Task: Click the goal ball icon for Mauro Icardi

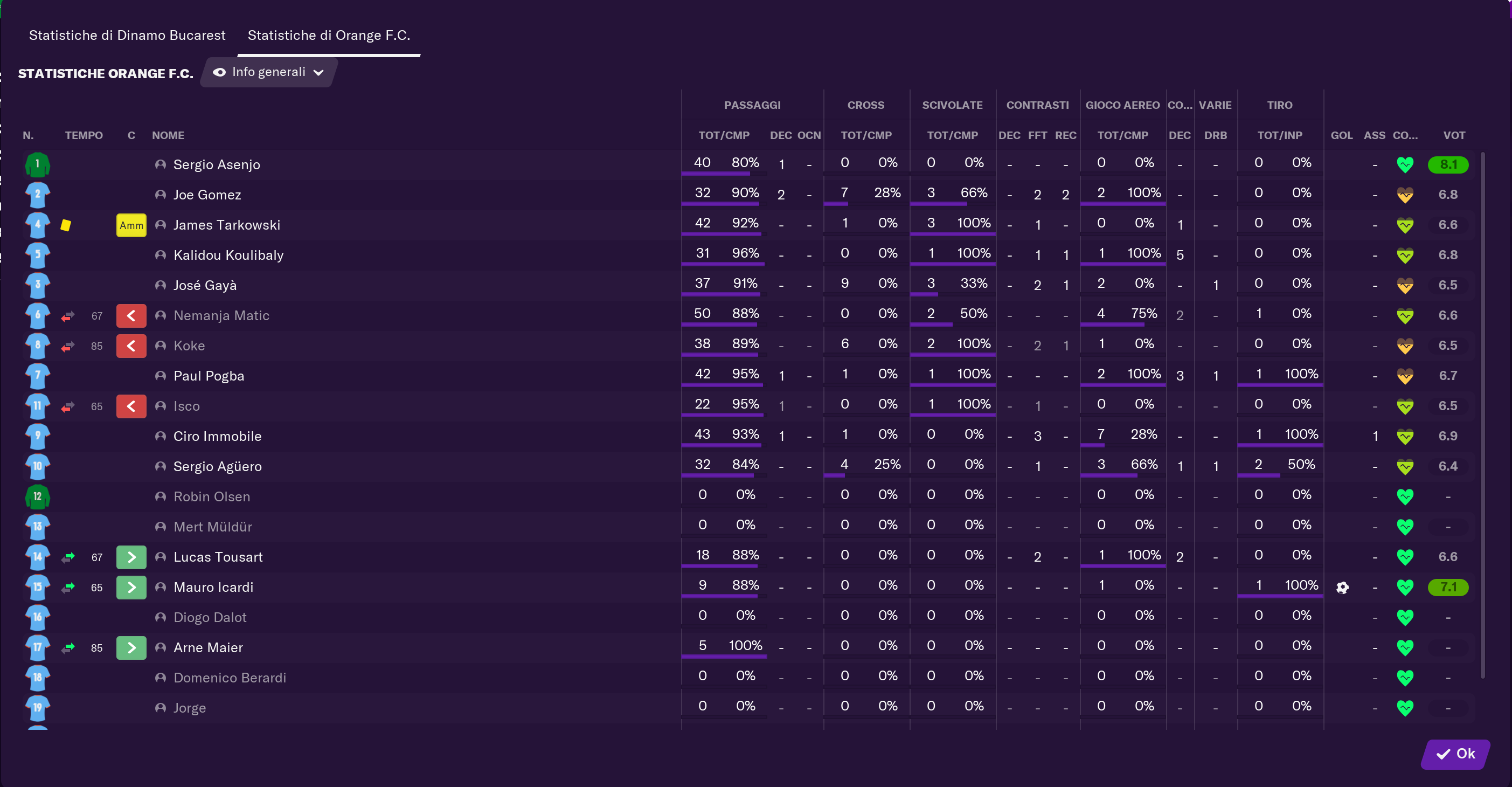Action: click(x=1342, y=588)
